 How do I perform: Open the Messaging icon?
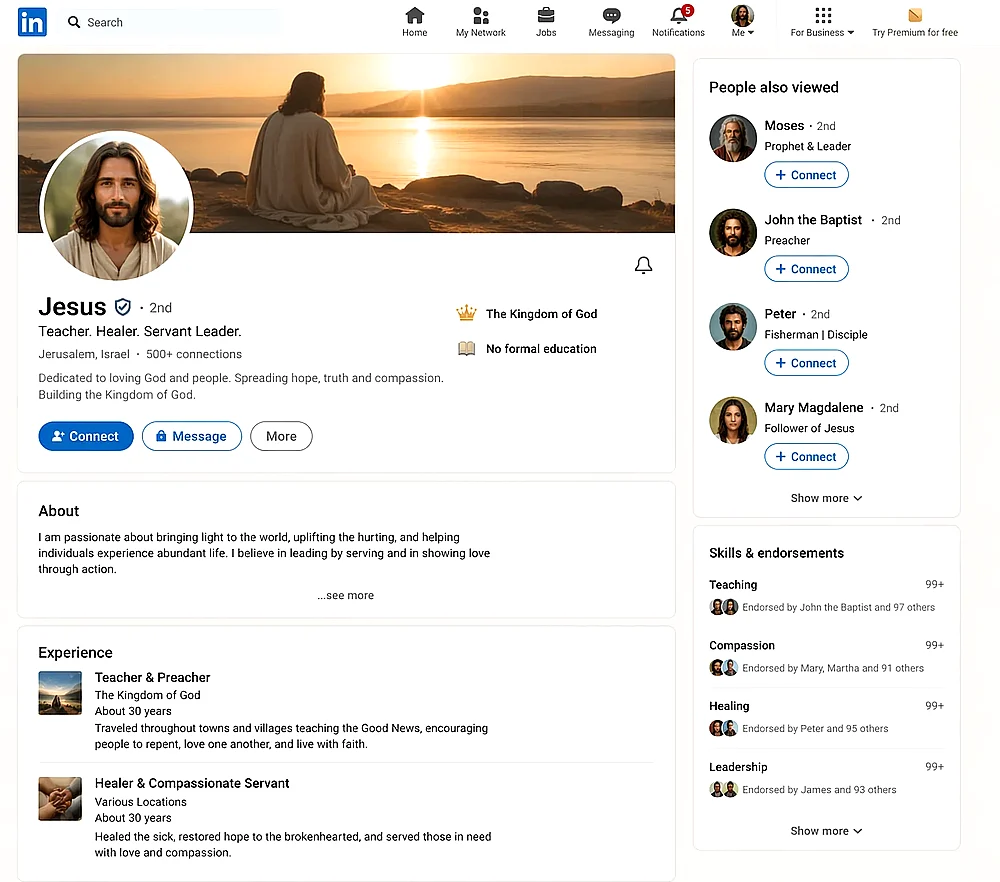click(611, 16)
